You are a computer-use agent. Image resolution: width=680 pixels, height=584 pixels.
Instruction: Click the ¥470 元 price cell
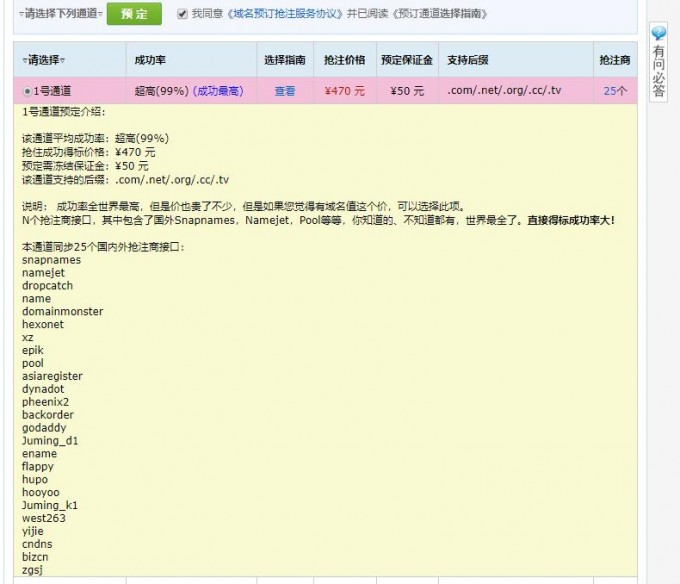(x=345, y=91)
